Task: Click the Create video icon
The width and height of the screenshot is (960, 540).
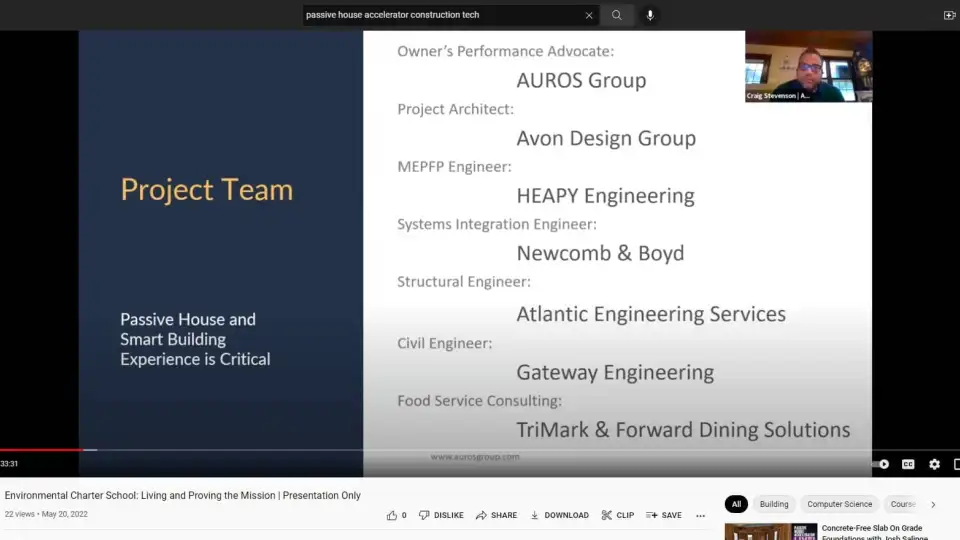Action: pyautogui.click(x=949, y=15)
